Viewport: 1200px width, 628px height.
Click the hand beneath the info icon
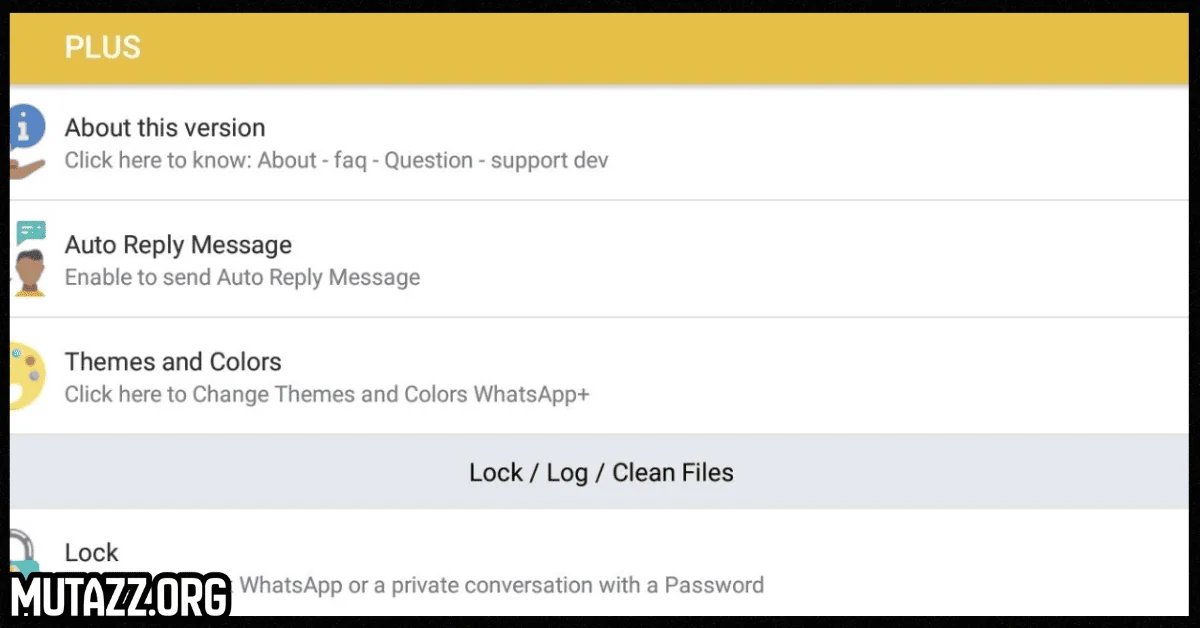tap(26, 166)
